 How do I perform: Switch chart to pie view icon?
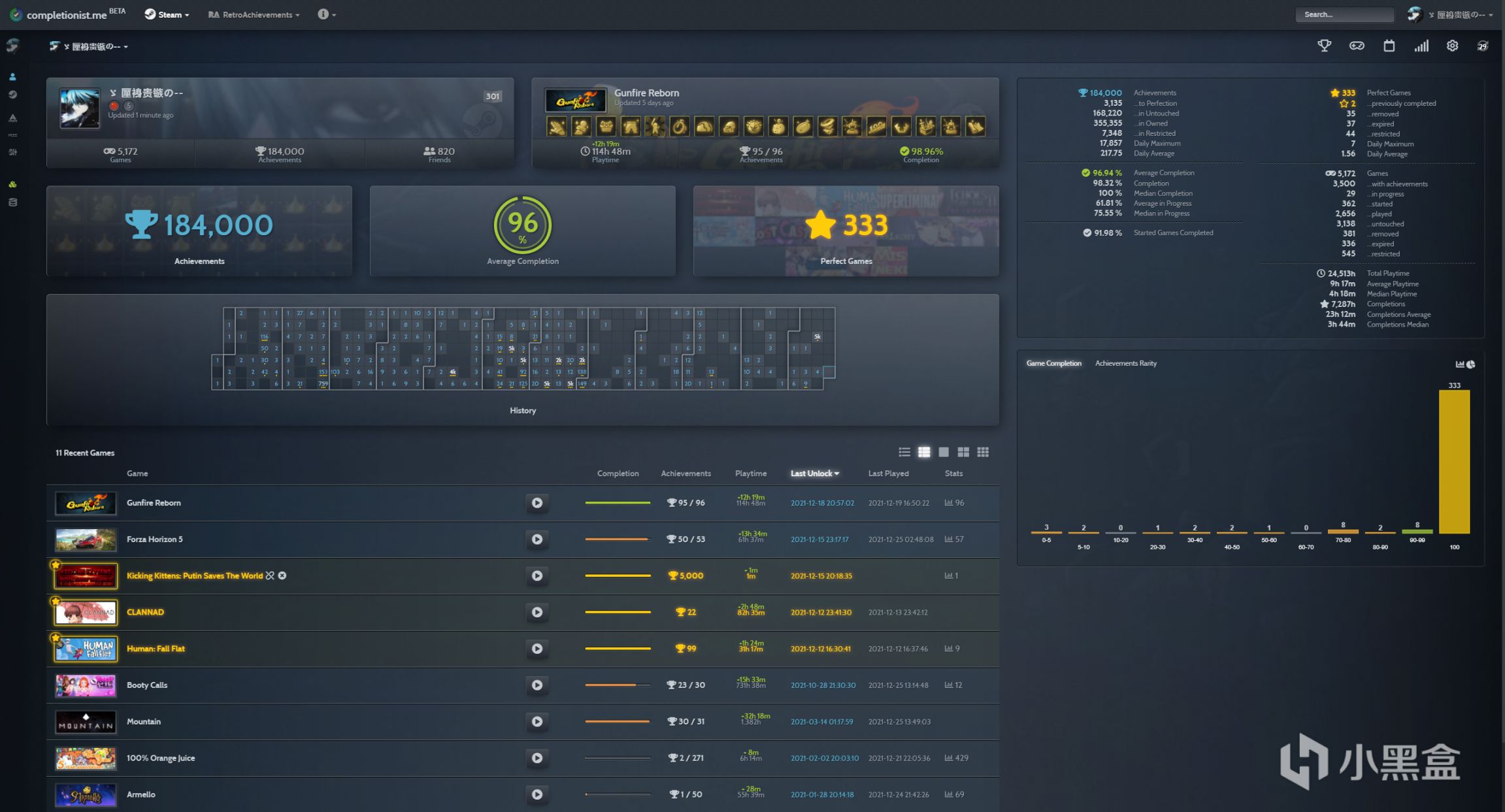pyautogui.click(x=1471, y=365)
